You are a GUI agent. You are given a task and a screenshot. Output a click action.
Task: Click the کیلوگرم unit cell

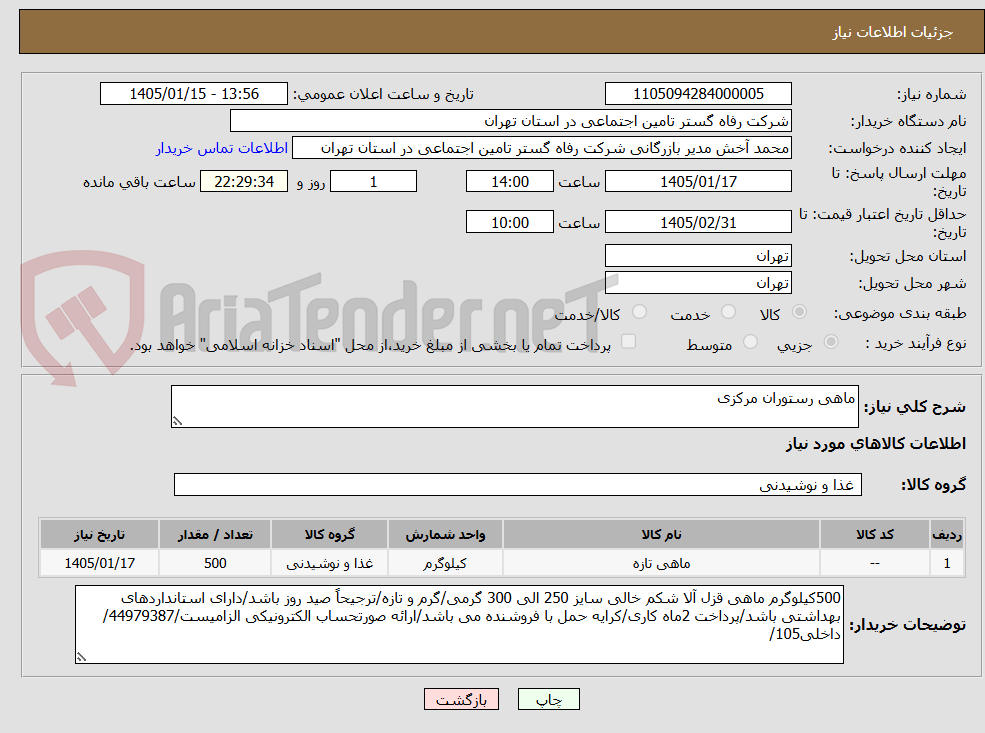pyautogui.click(x=445, y=563)
